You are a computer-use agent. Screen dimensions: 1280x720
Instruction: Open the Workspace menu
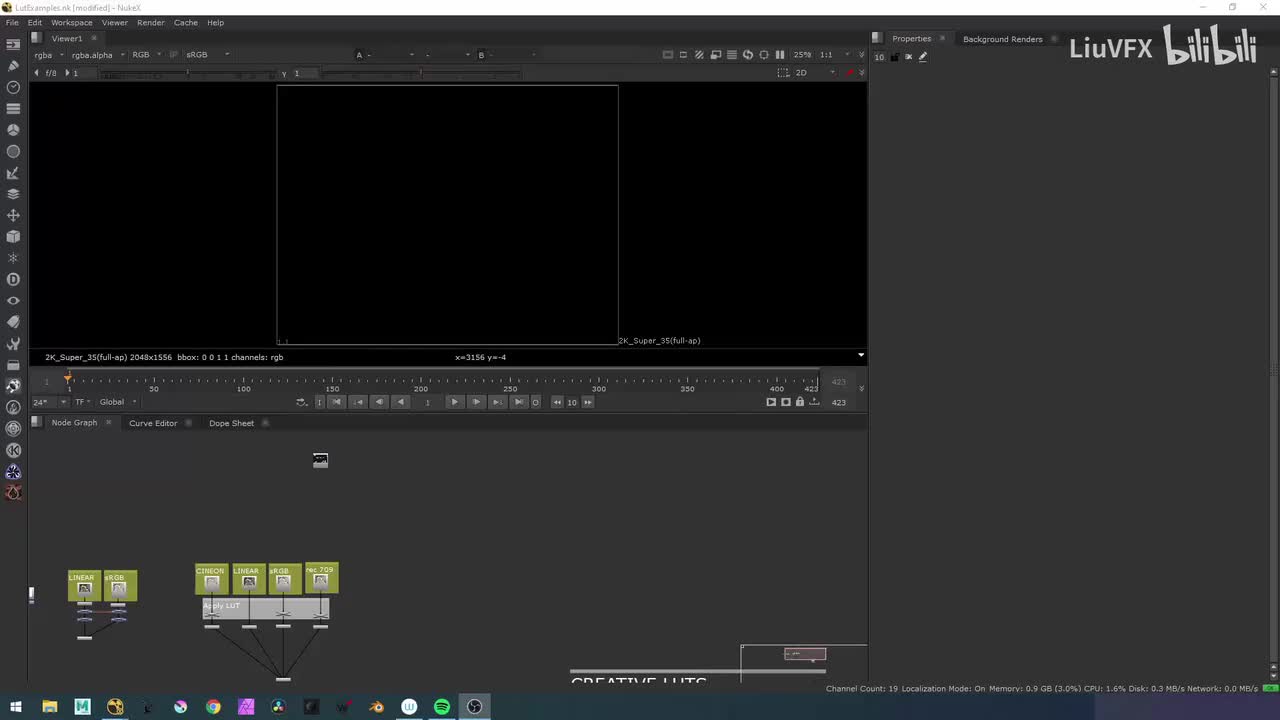(x=71, y=22)
